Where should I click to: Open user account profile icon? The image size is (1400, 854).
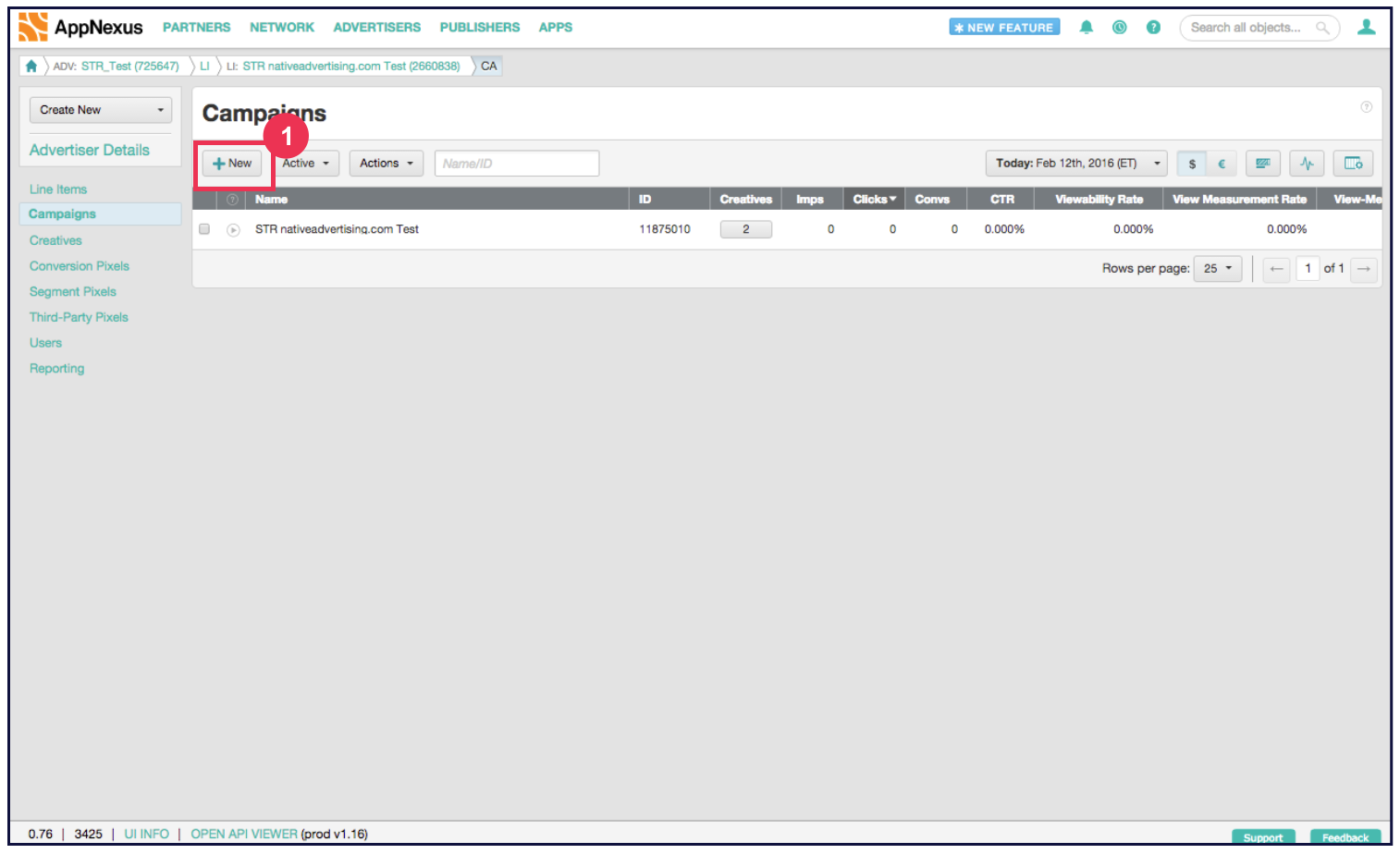click(1366, 27)
